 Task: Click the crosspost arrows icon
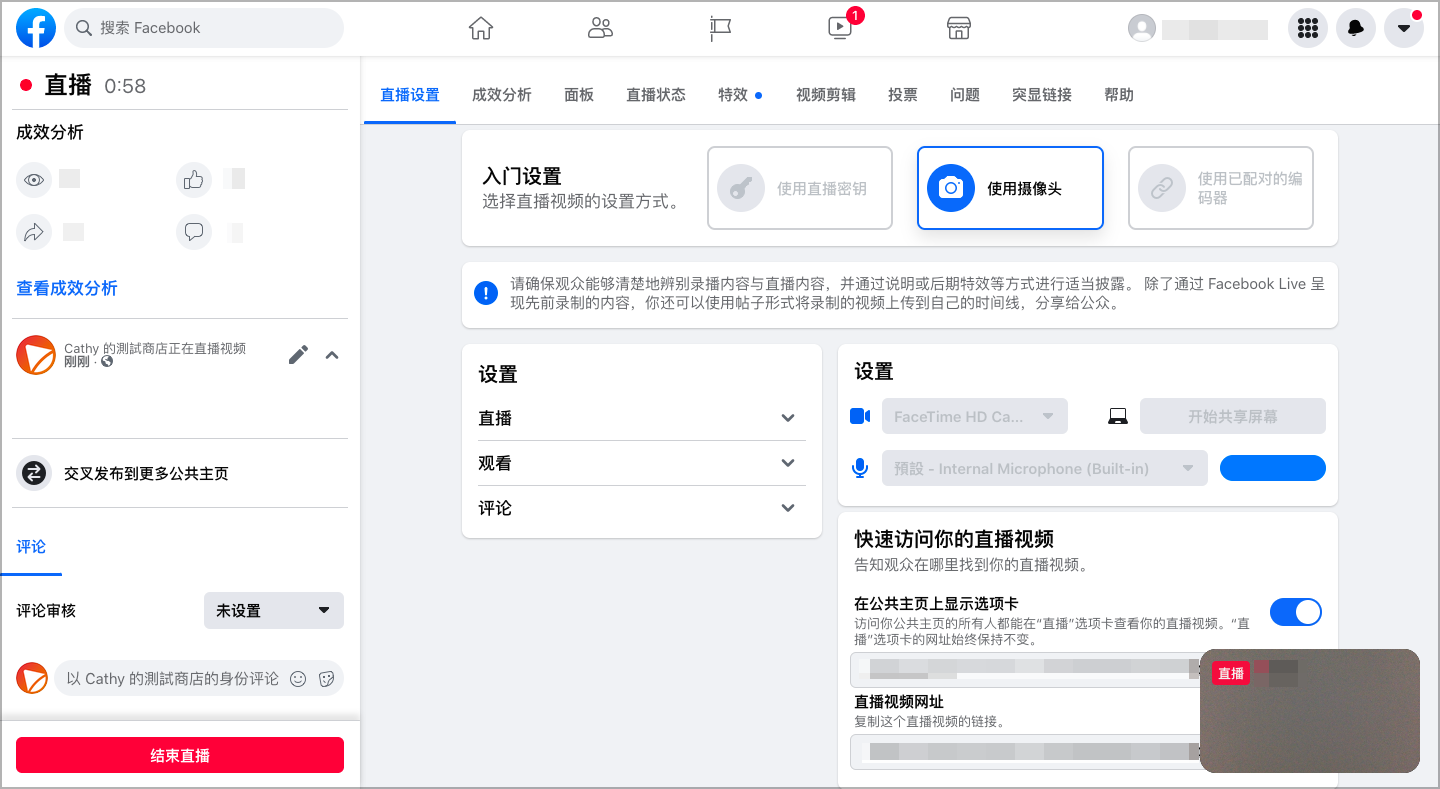(x=35, y=473)
